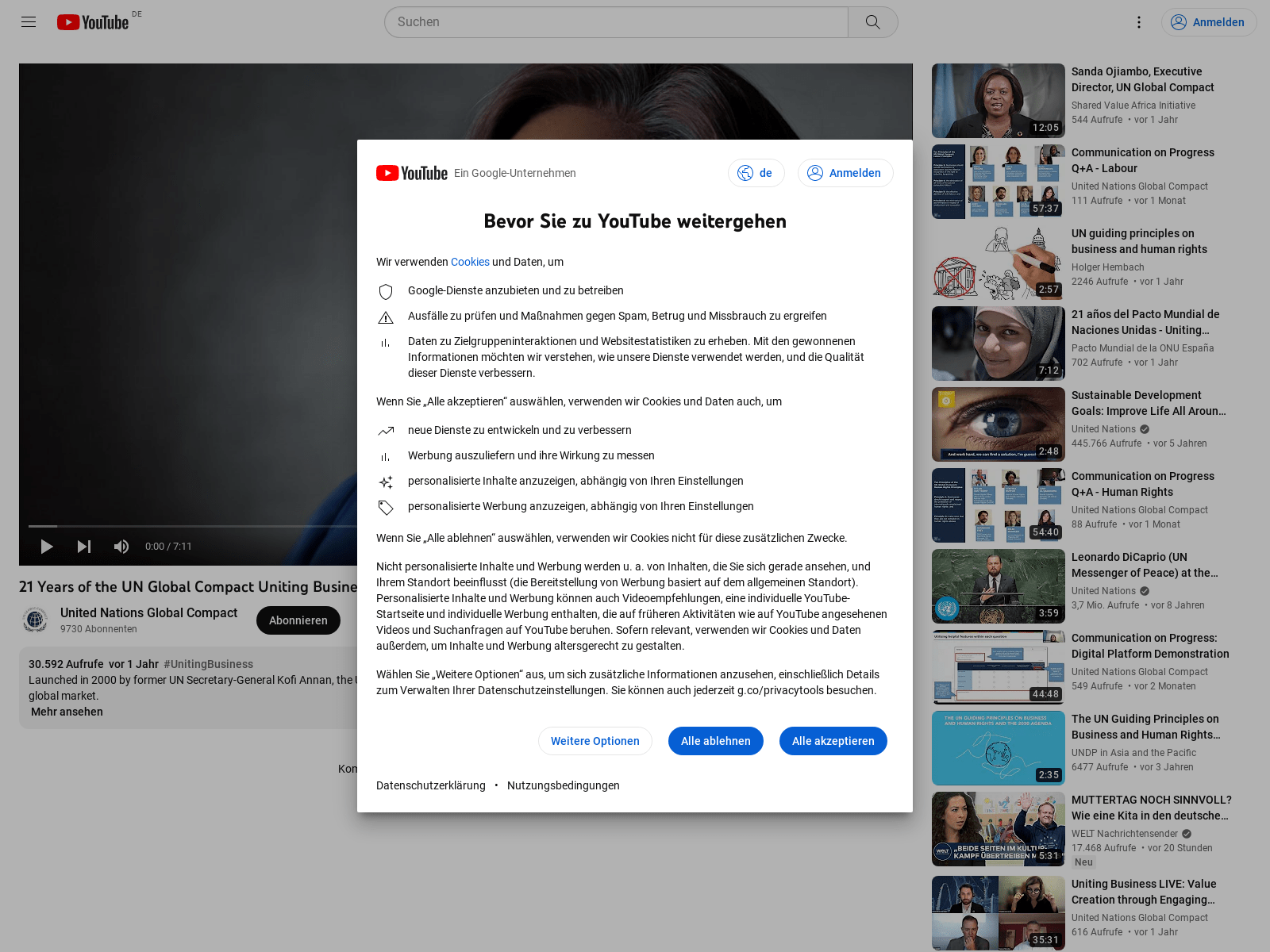1270x952 pixels.
Task: Click Alle ablehnen button
Action: 716,741
